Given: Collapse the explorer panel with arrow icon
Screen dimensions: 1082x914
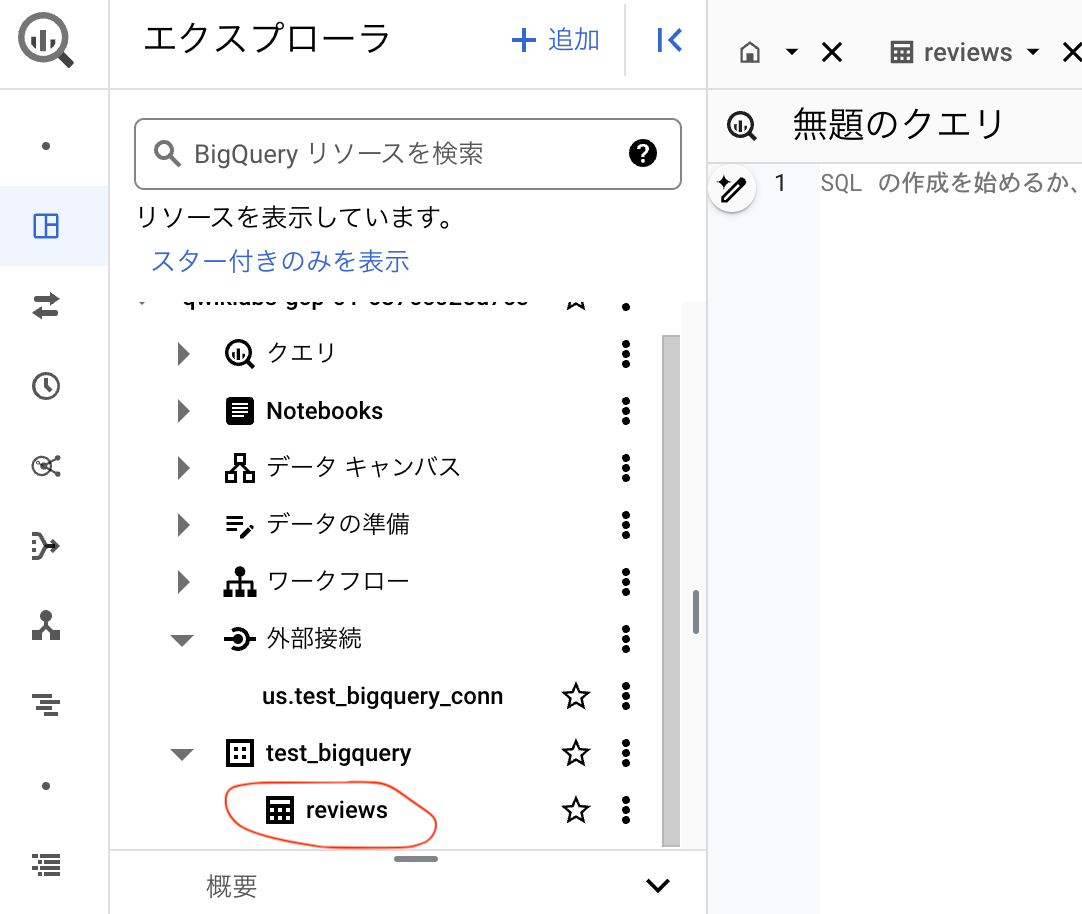Looking at the screenshot, I should 669,40.
